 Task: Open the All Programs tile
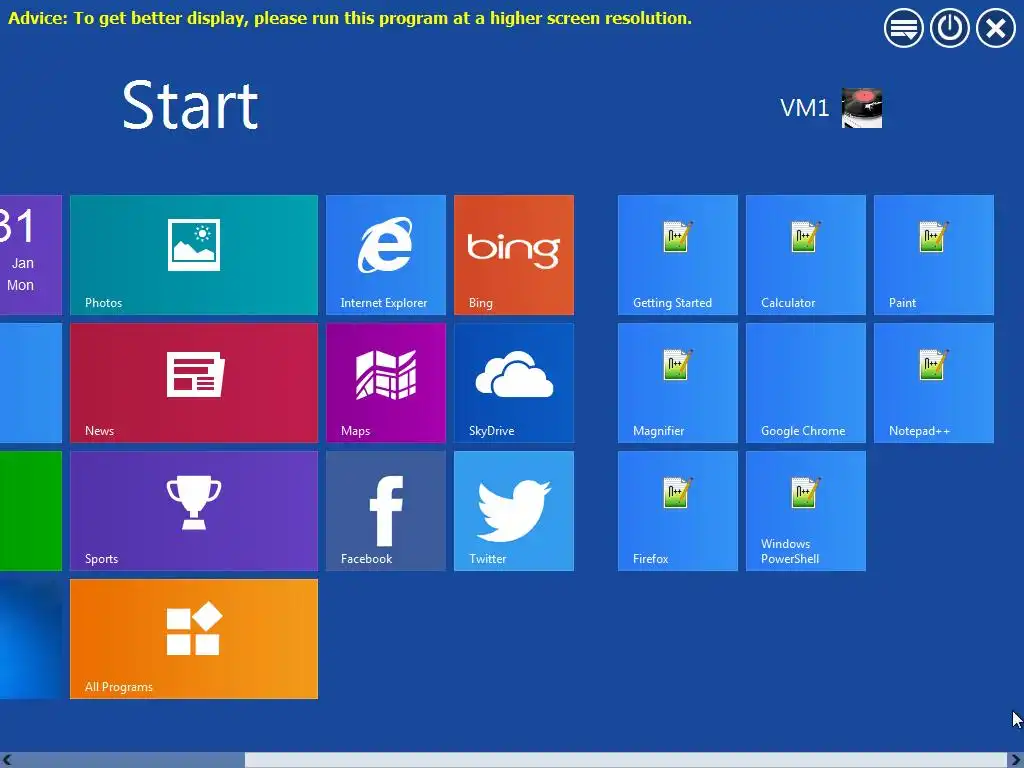click(194, 639)
